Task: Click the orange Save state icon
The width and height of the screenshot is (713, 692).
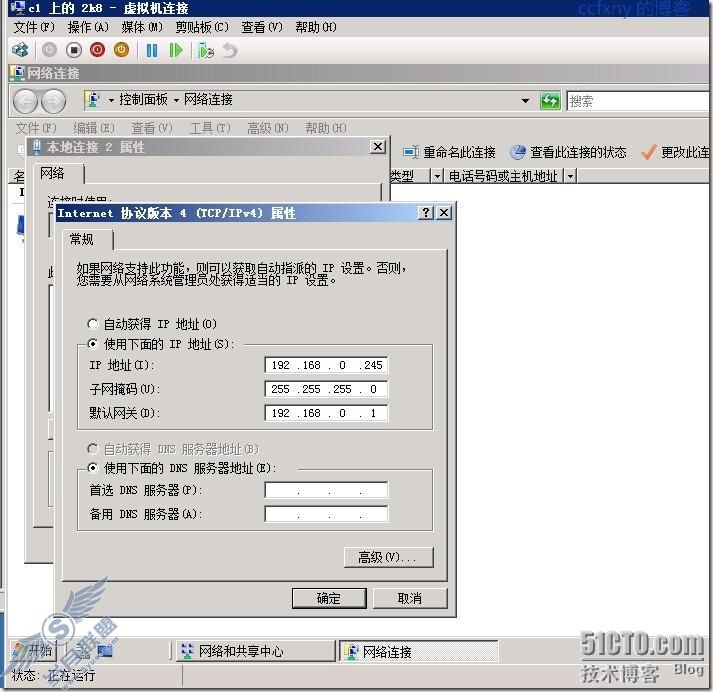Action: coord(121,50)
